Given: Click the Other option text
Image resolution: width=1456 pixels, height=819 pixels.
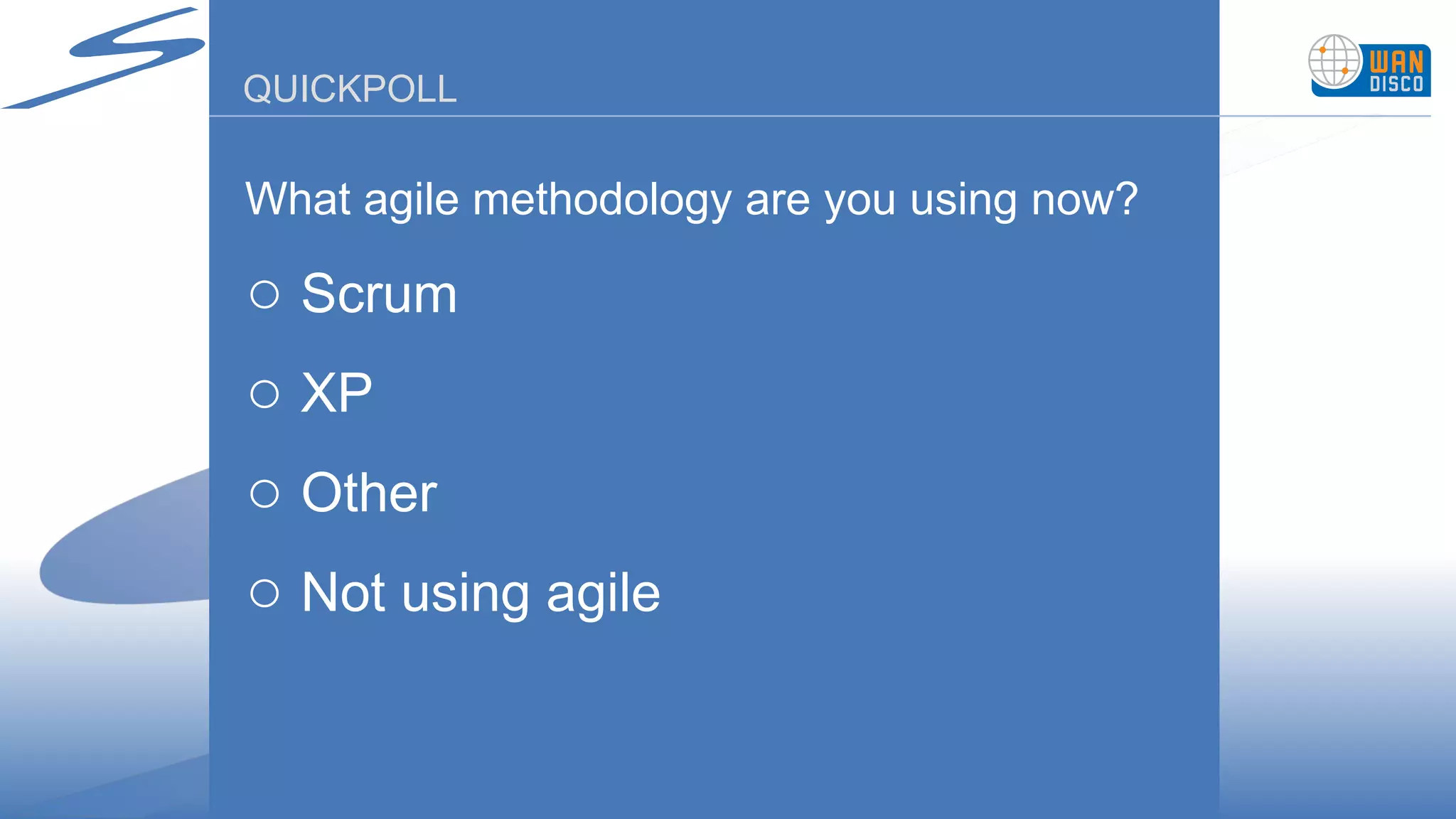Looking at the screenshot, I should pos(369,493).
